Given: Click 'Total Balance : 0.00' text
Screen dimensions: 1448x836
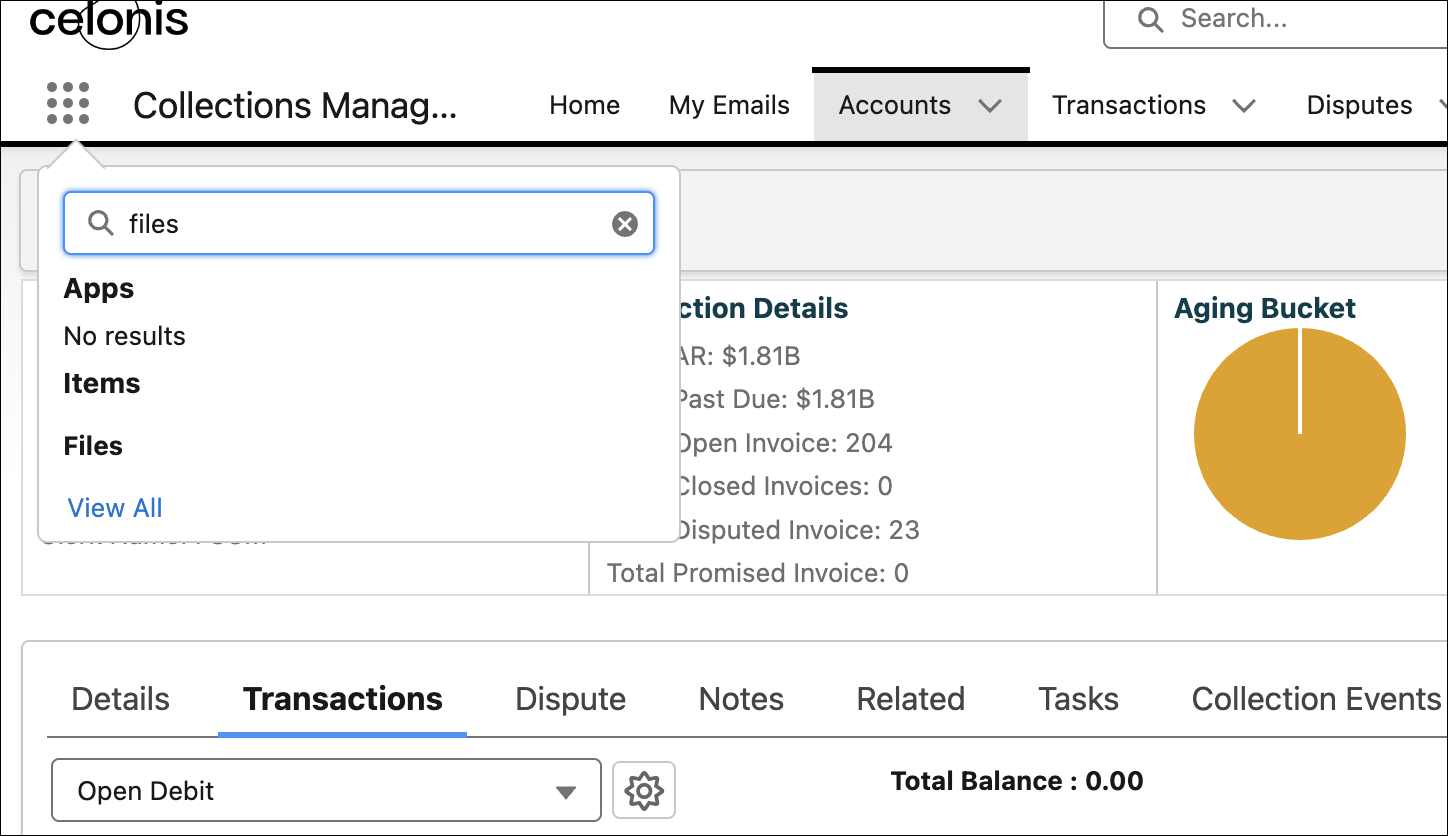Looking at the screenshot, I should 1017,781.
